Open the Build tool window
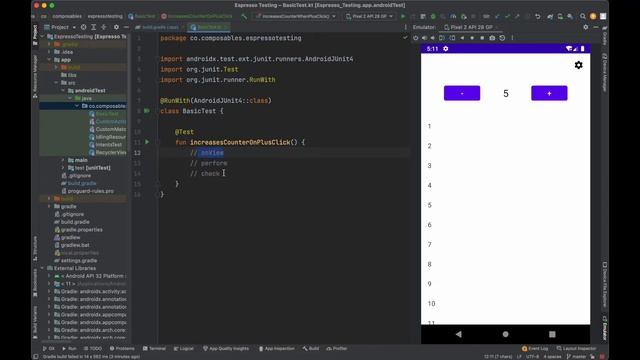 311,349
